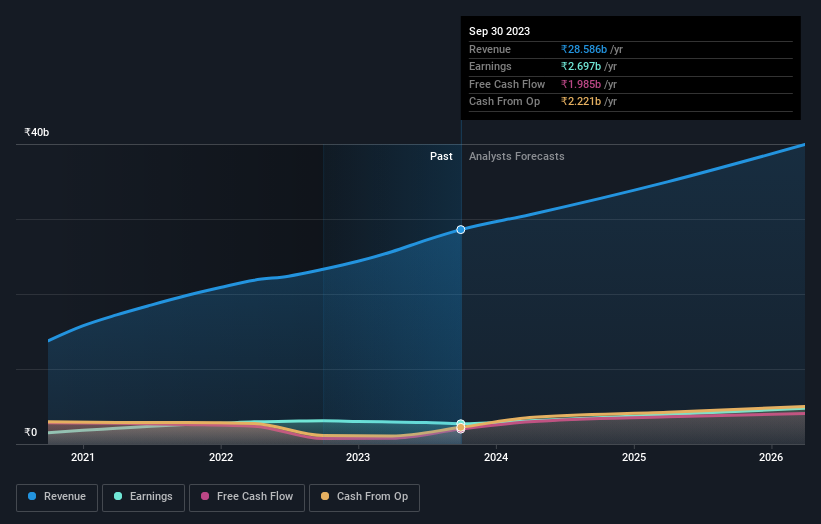Click the 2024 x-axis label
This screenshot has height=524, width=821.
pos(496,458)
